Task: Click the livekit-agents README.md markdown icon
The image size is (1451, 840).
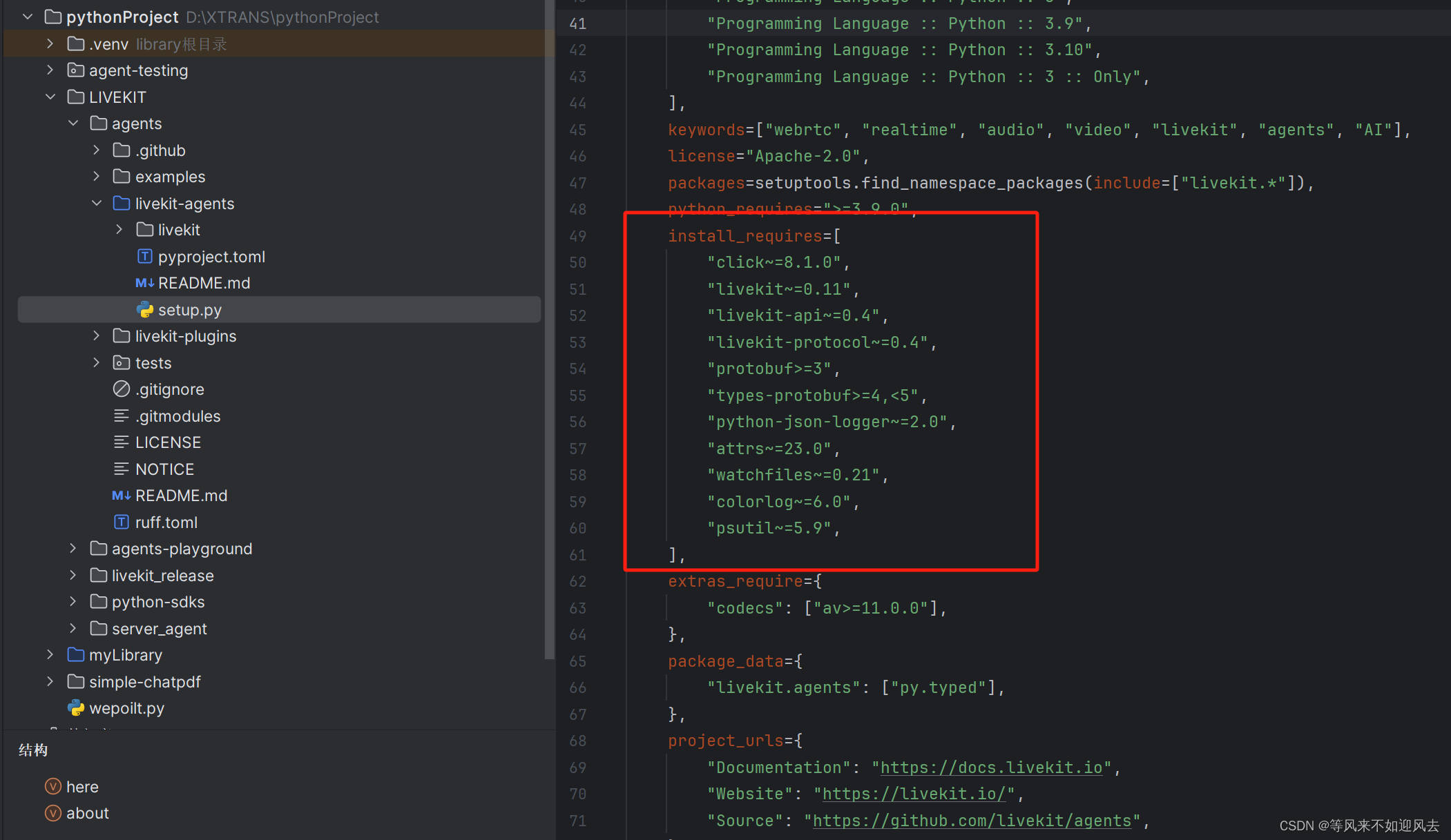Action: coord(144,283)
